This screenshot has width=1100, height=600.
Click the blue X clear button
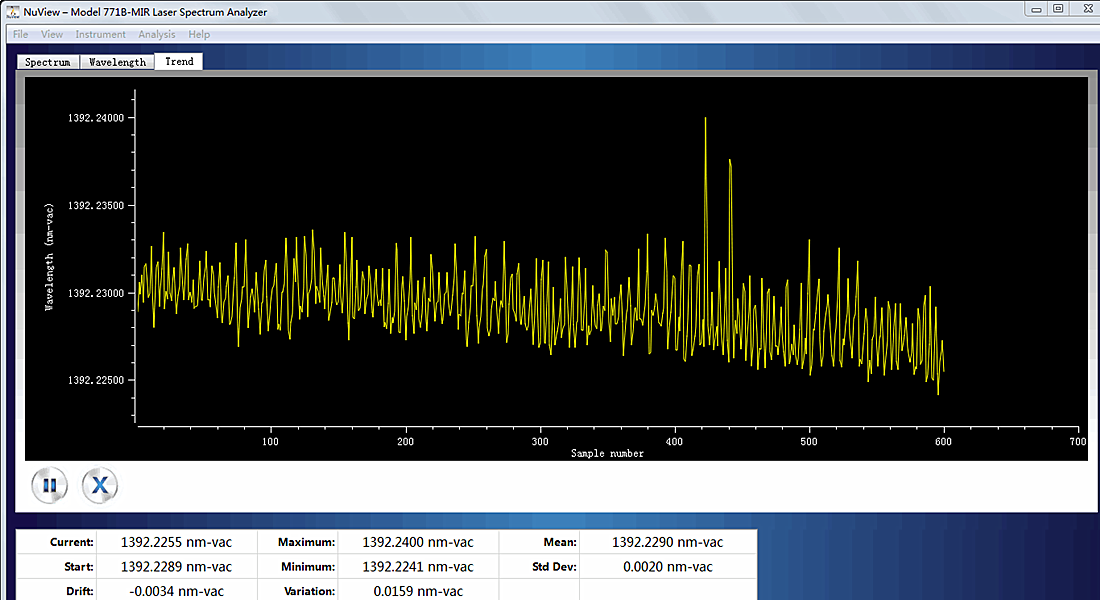99,486
